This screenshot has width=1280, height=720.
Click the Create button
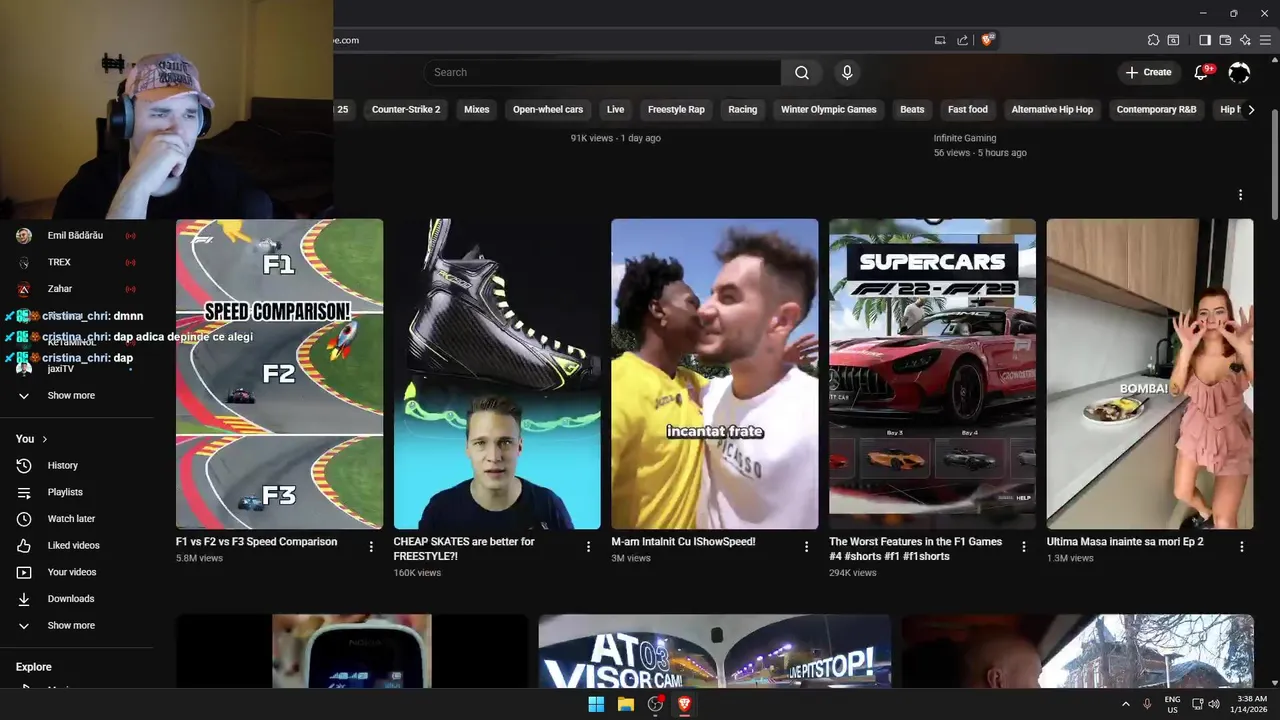pos(1148,72)
